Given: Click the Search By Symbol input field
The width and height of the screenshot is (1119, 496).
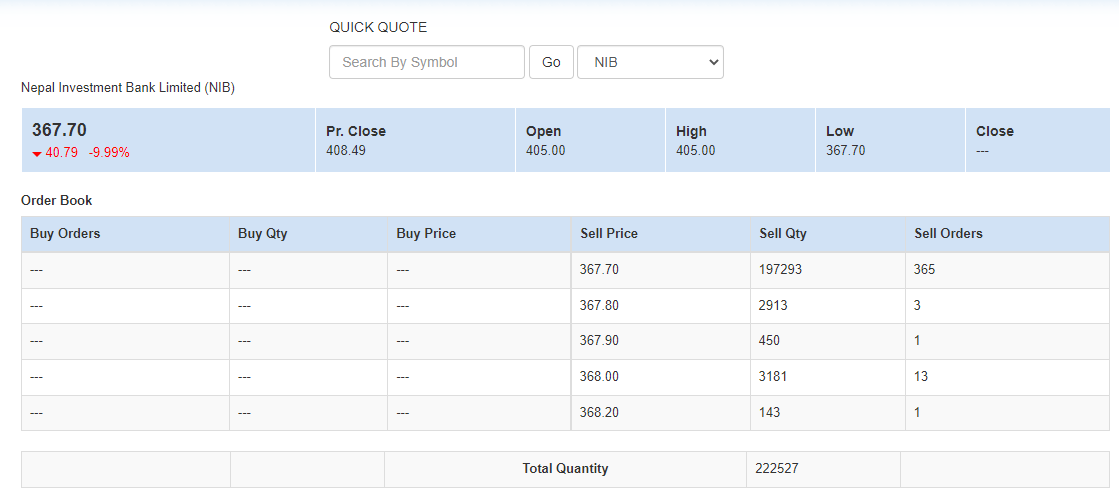Looking at the screenshot, I should (426, 62).
